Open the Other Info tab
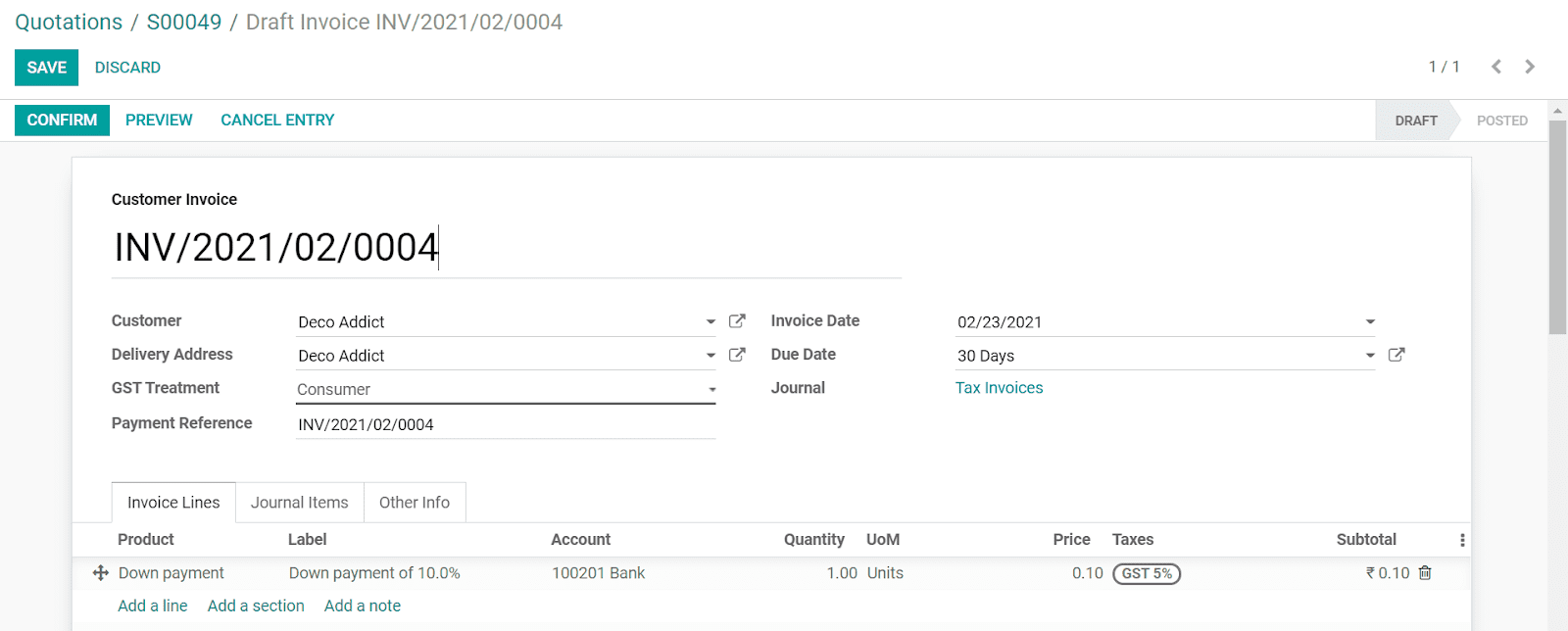1568x631 pixels. pyautogui.click(x=415, y=503)
